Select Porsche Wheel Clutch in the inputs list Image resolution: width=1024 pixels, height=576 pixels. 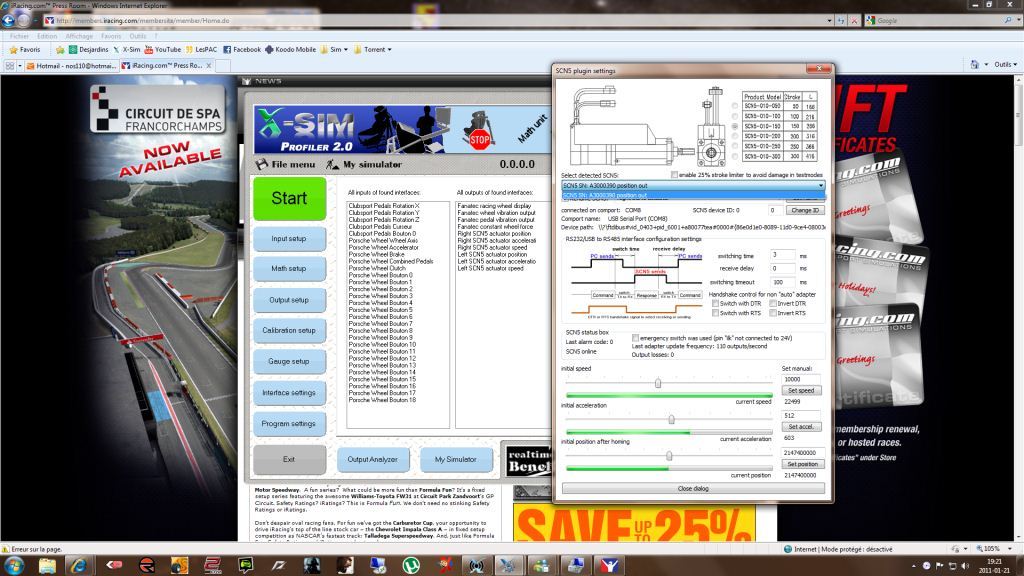(377, 268)
